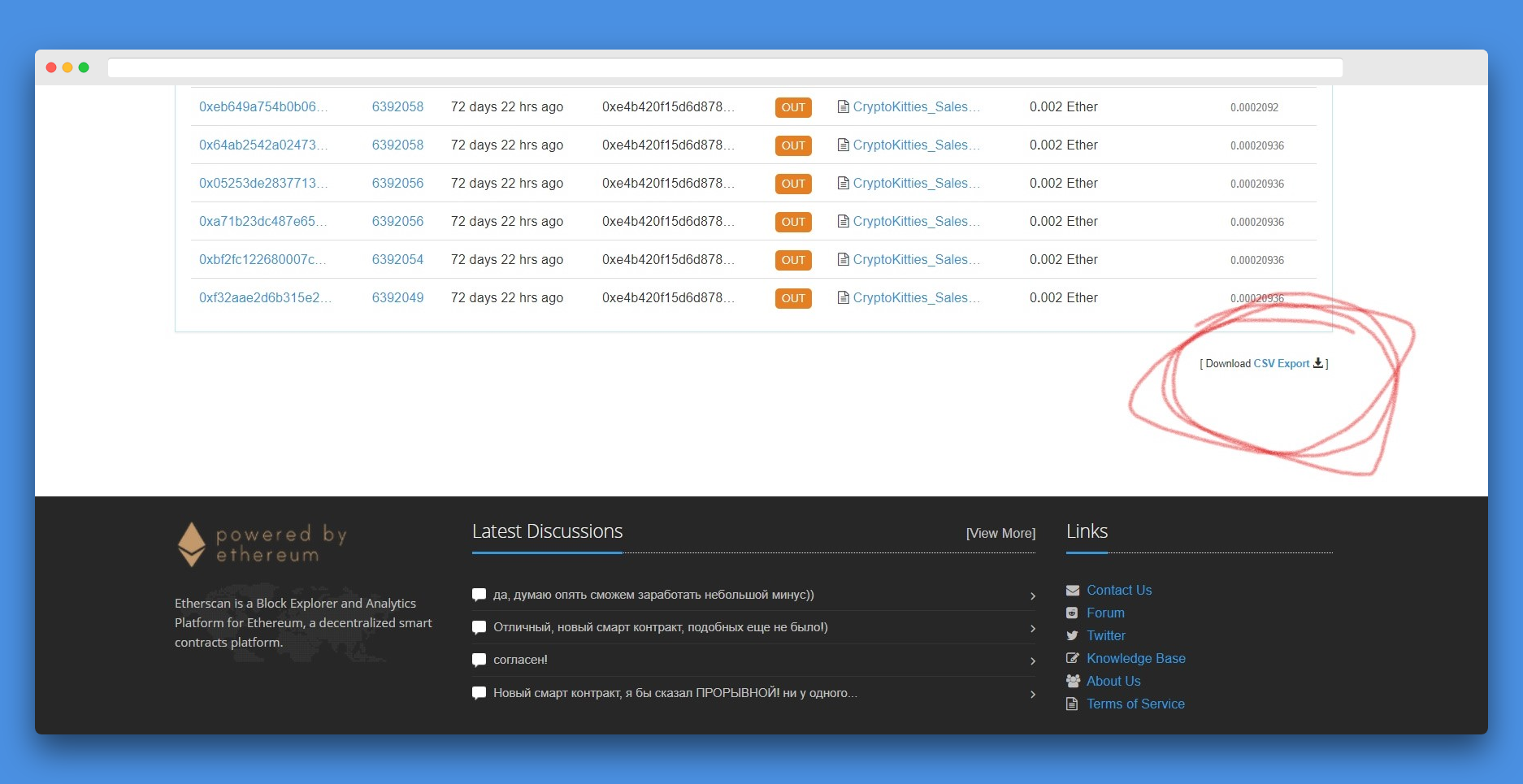Click contract file icon in 0xeb649a754b0b06 row
The height and width of the screenshot is (784, 1523).
(x=844, y=106)
